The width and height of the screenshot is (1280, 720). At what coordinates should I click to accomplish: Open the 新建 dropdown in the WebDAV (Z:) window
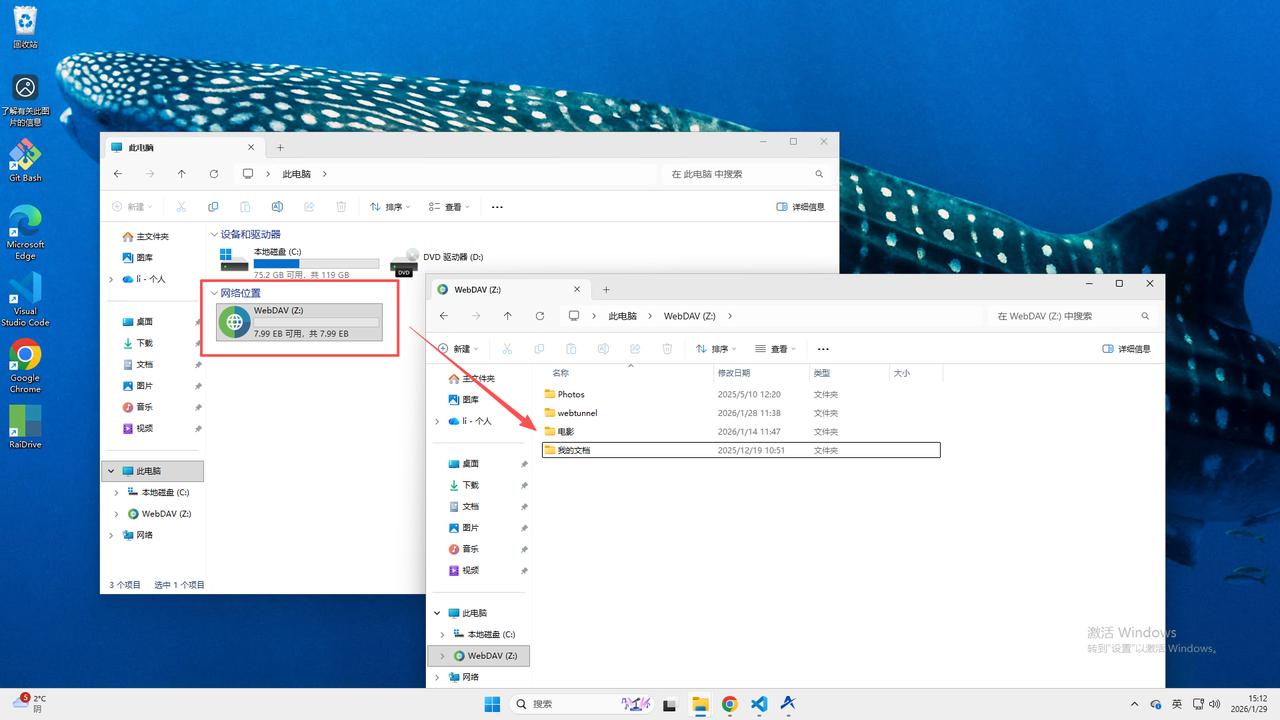tap(458, 349)
